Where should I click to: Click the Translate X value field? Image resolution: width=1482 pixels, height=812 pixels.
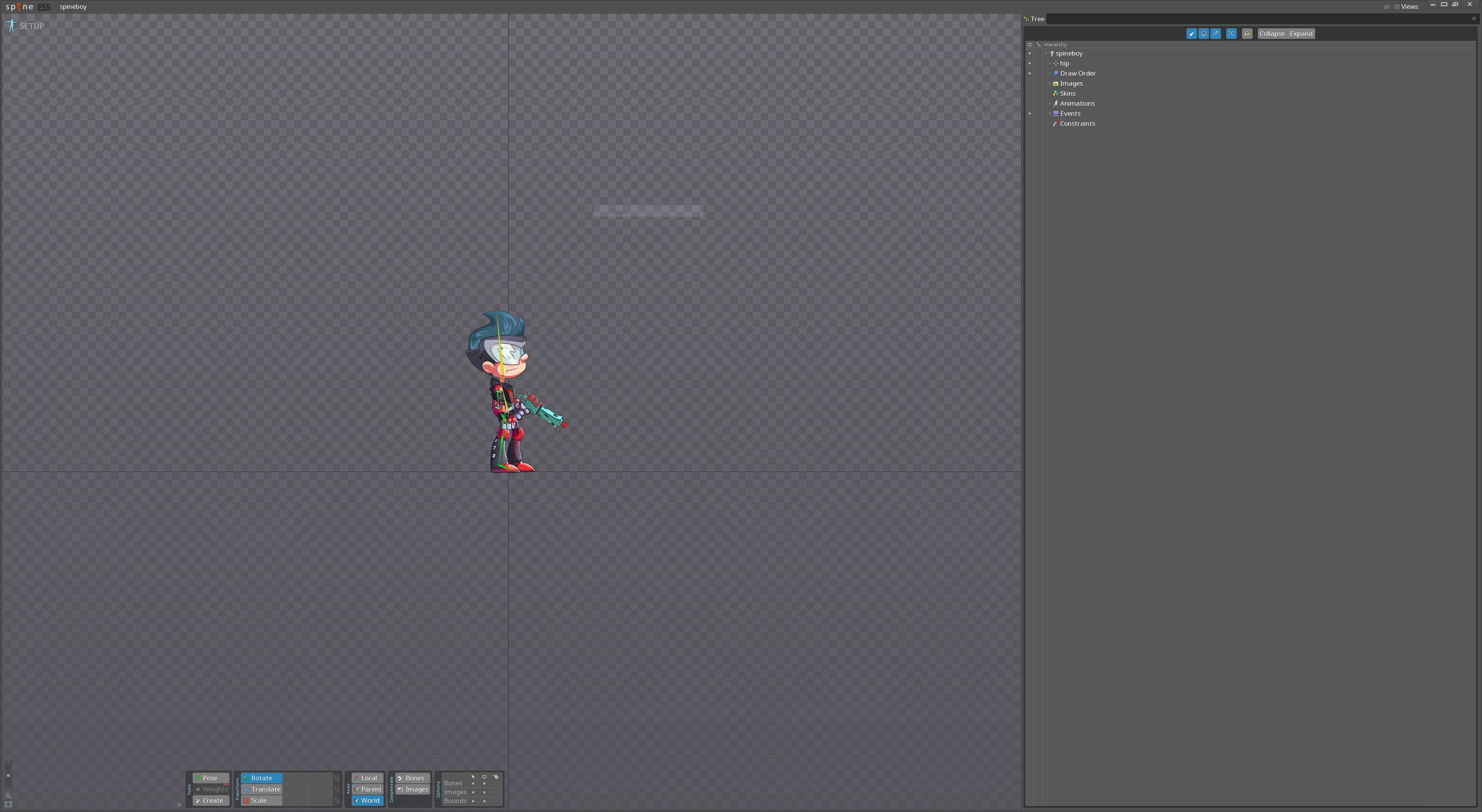[x=295, y=789]
